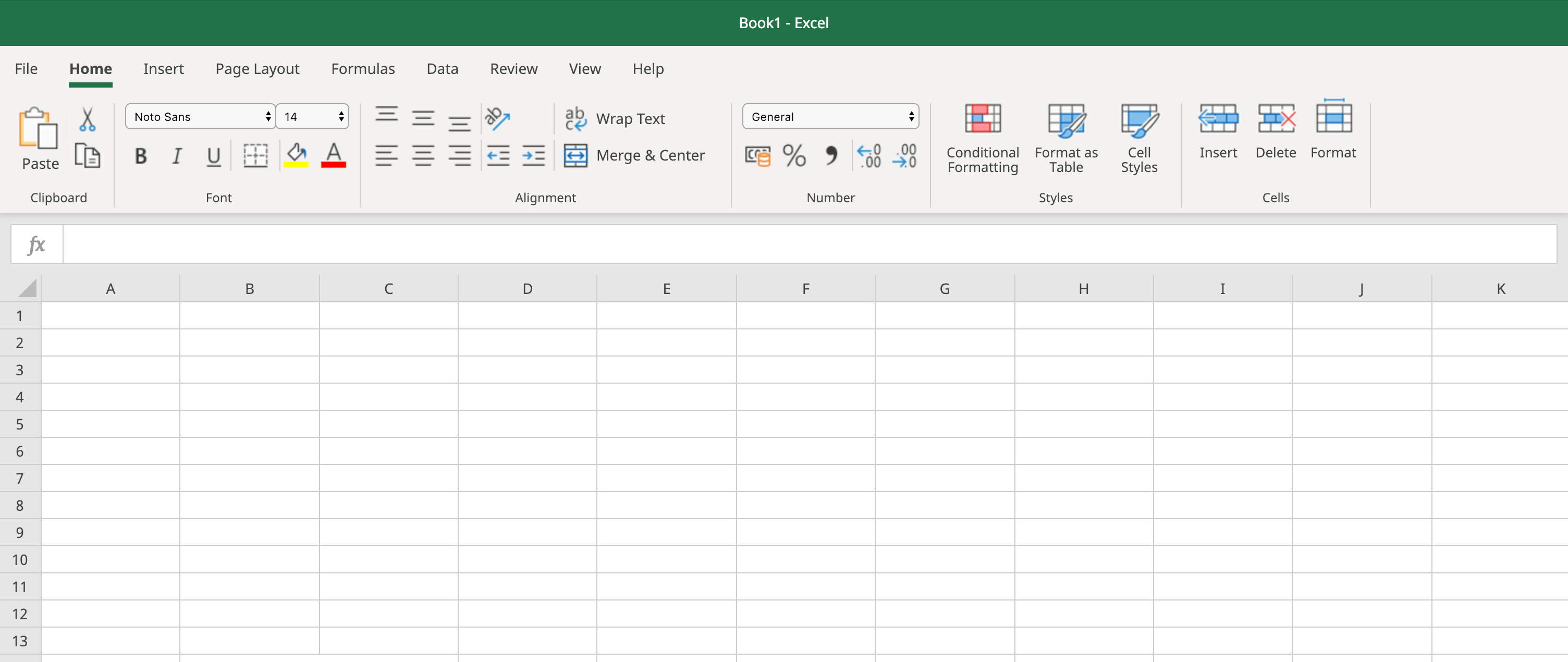Click the Copy icon
1568x662 pixels.
pyautogui.click(x=88, y=155)
